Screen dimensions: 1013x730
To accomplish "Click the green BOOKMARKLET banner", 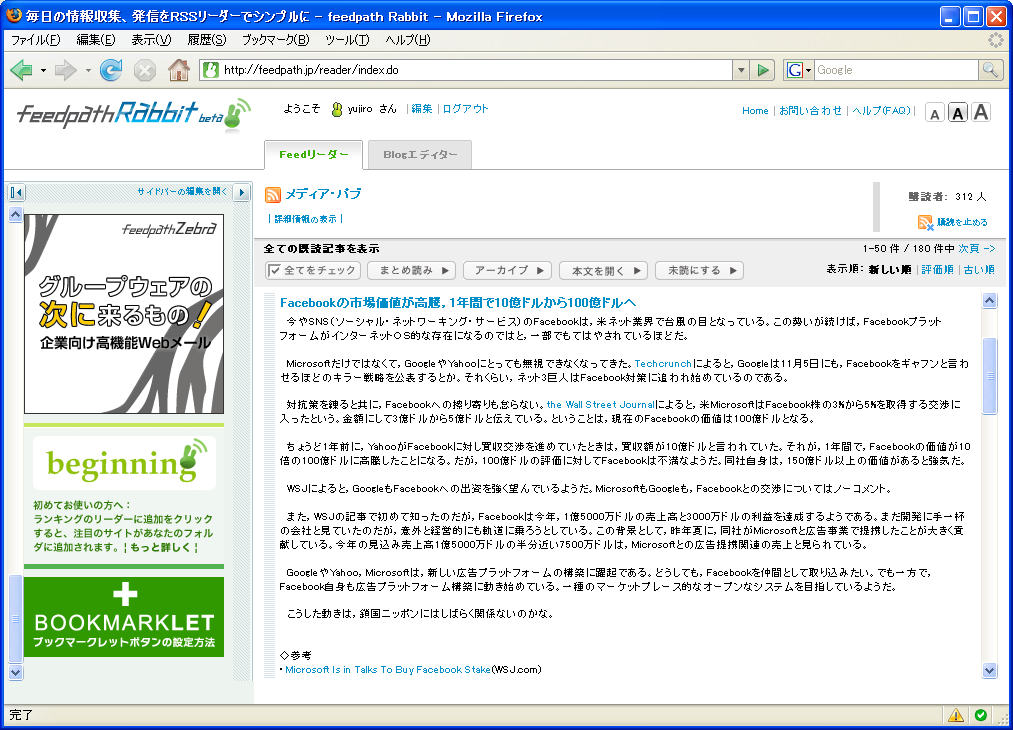I will [x=124, y=617].
